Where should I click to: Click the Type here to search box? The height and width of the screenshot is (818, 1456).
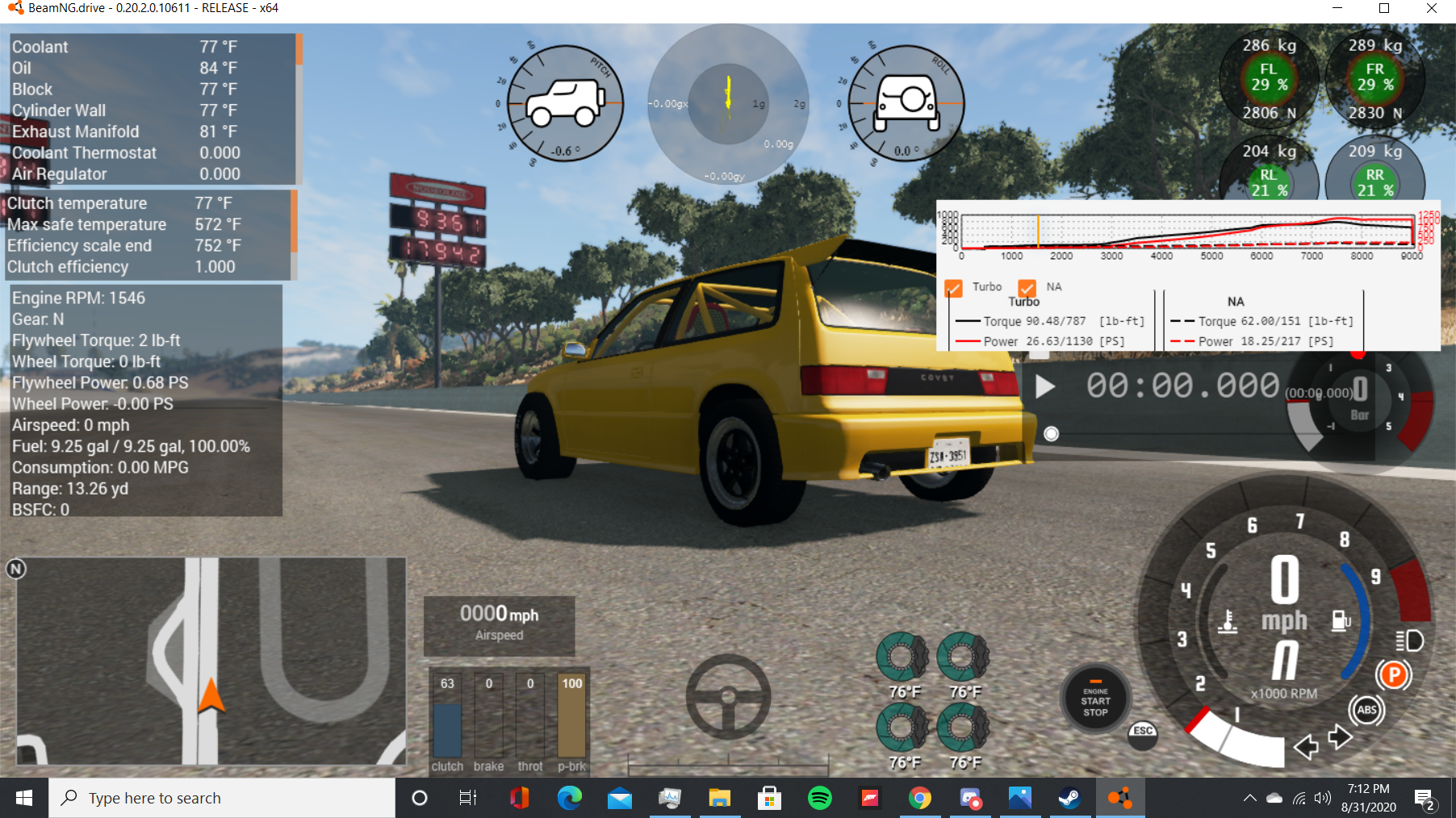[222, 798]
